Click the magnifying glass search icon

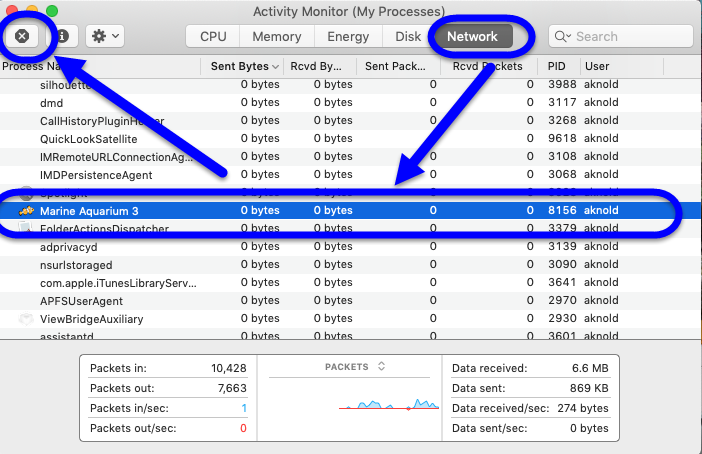(563, 37)
